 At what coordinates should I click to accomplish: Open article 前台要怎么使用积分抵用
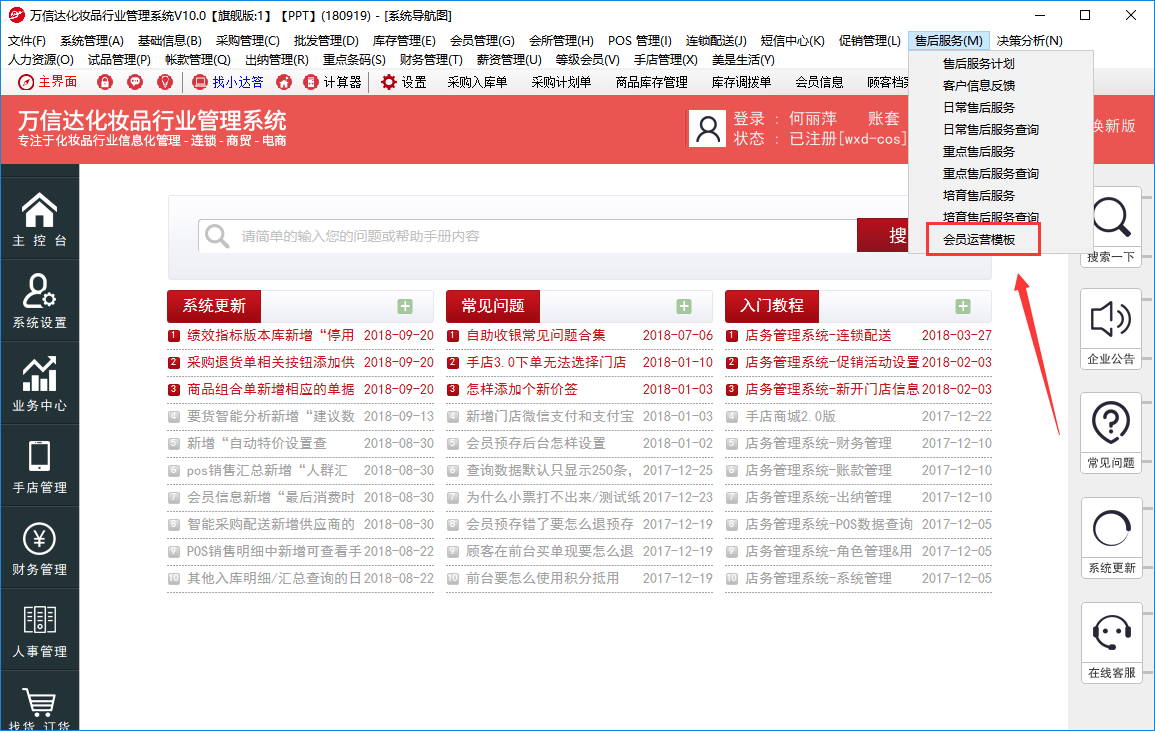coord(542,578)
